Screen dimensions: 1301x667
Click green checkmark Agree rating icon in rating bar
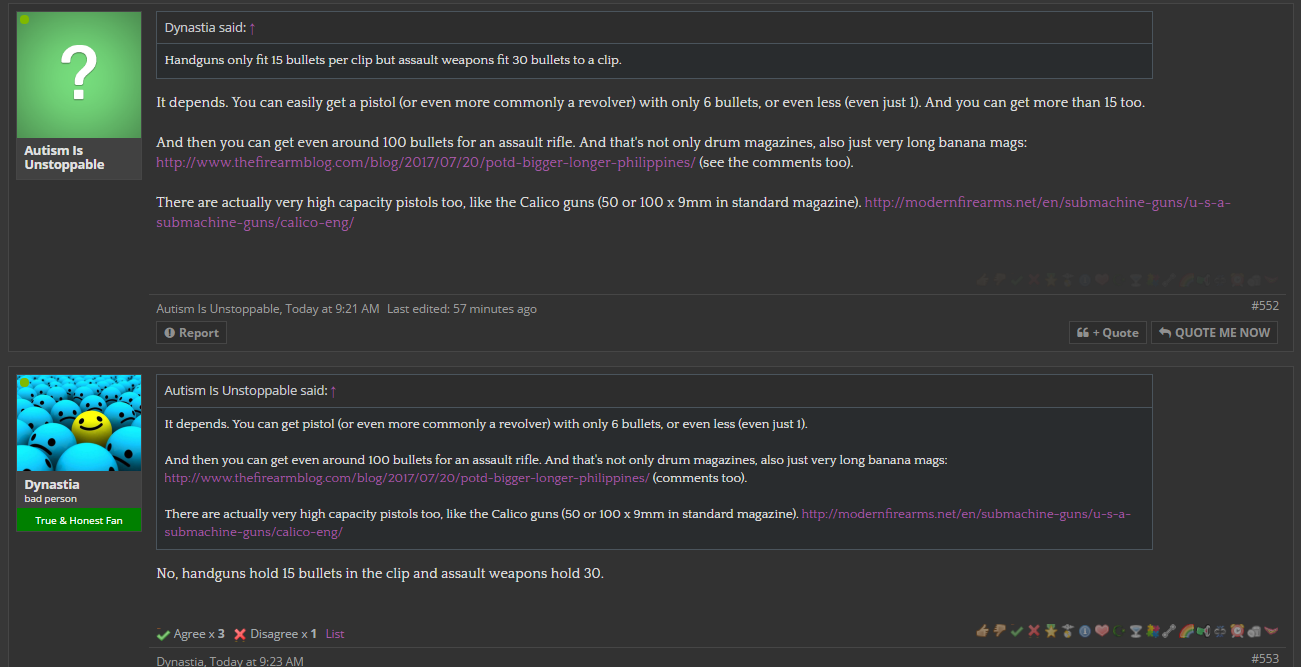coord(1017,631)
